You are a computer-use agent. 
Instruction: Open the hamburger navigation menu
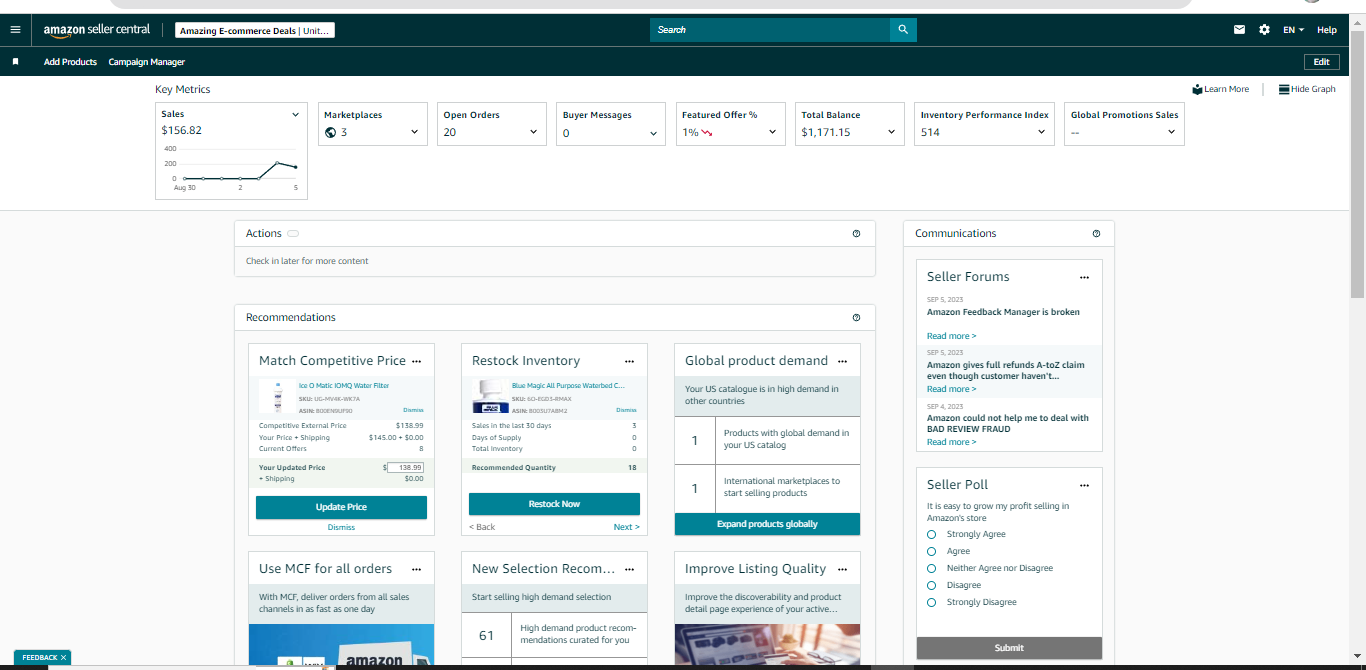pos(15,30)
